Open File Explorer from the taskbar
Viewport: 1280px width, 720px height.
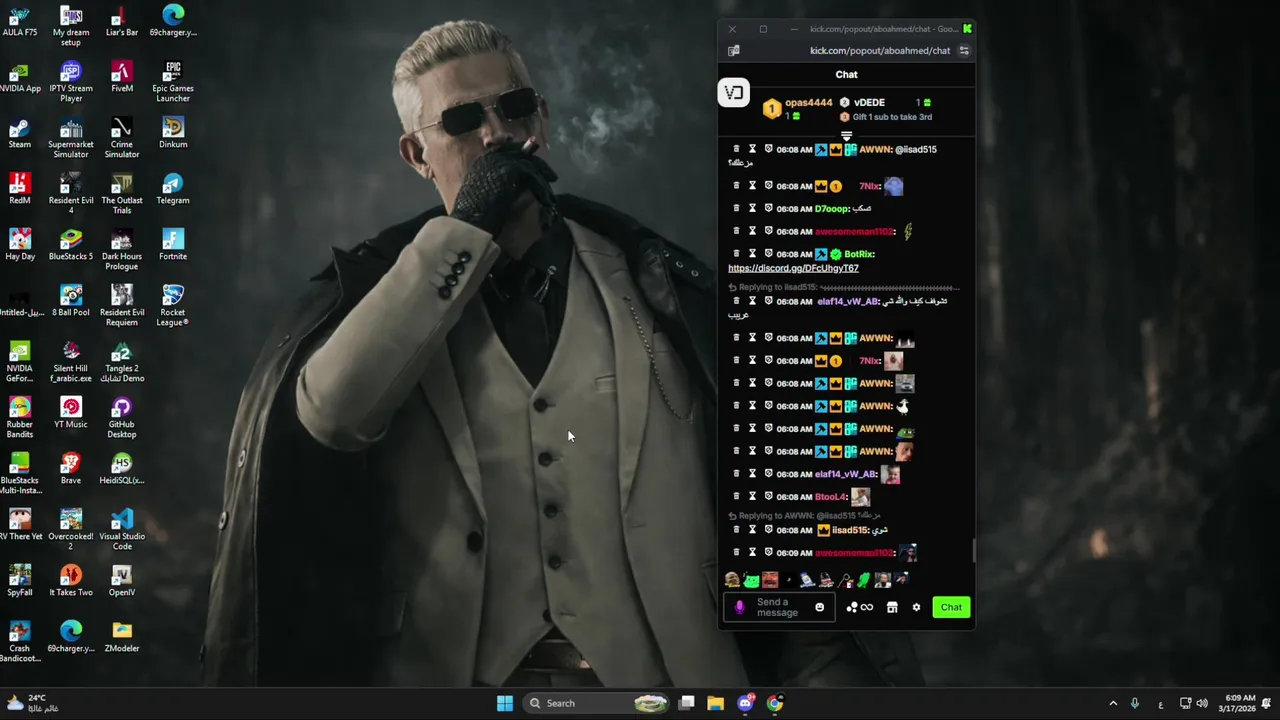point(715,703)
